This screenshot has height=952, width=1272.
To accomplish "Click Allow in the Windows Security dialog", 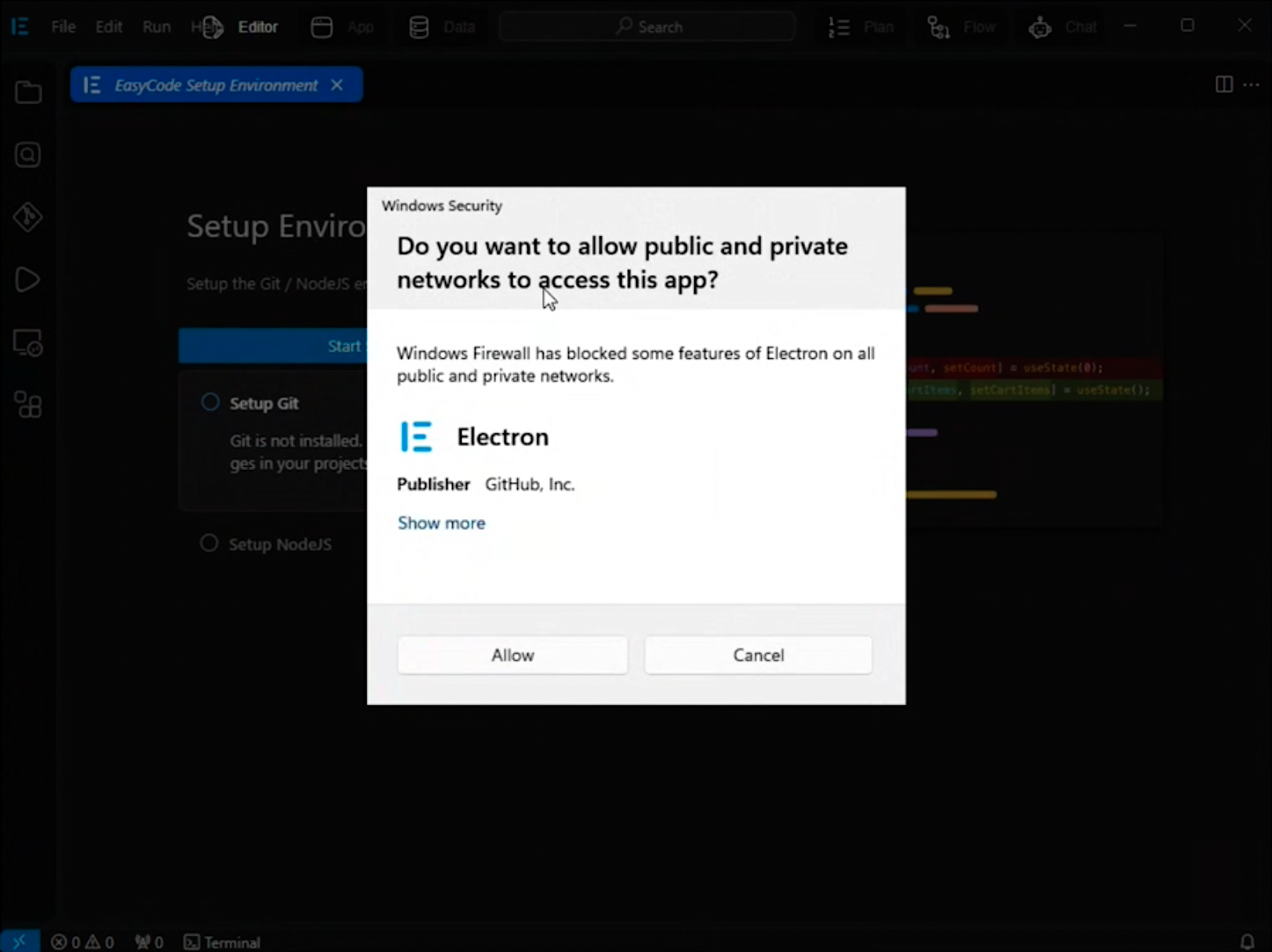I will coord(512,655).
